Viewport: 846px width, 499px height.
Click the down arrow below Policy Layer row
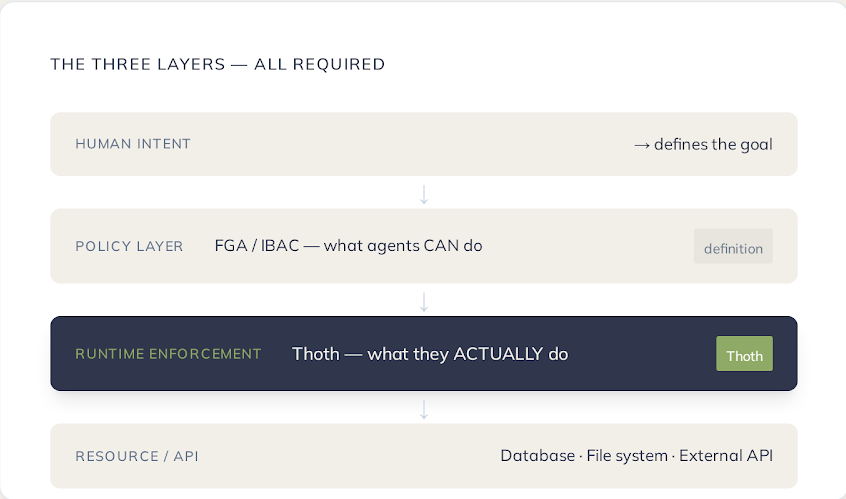(424, 301)
